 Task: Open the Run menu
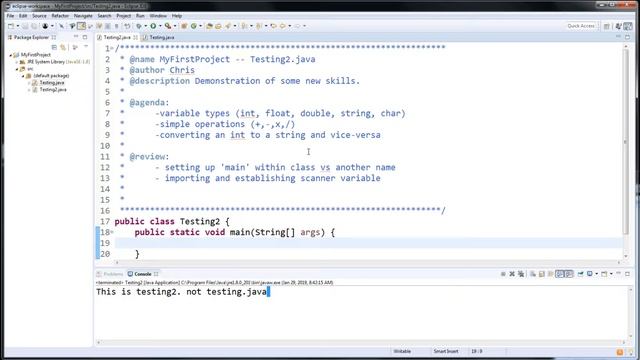click(x=140, y=16)
